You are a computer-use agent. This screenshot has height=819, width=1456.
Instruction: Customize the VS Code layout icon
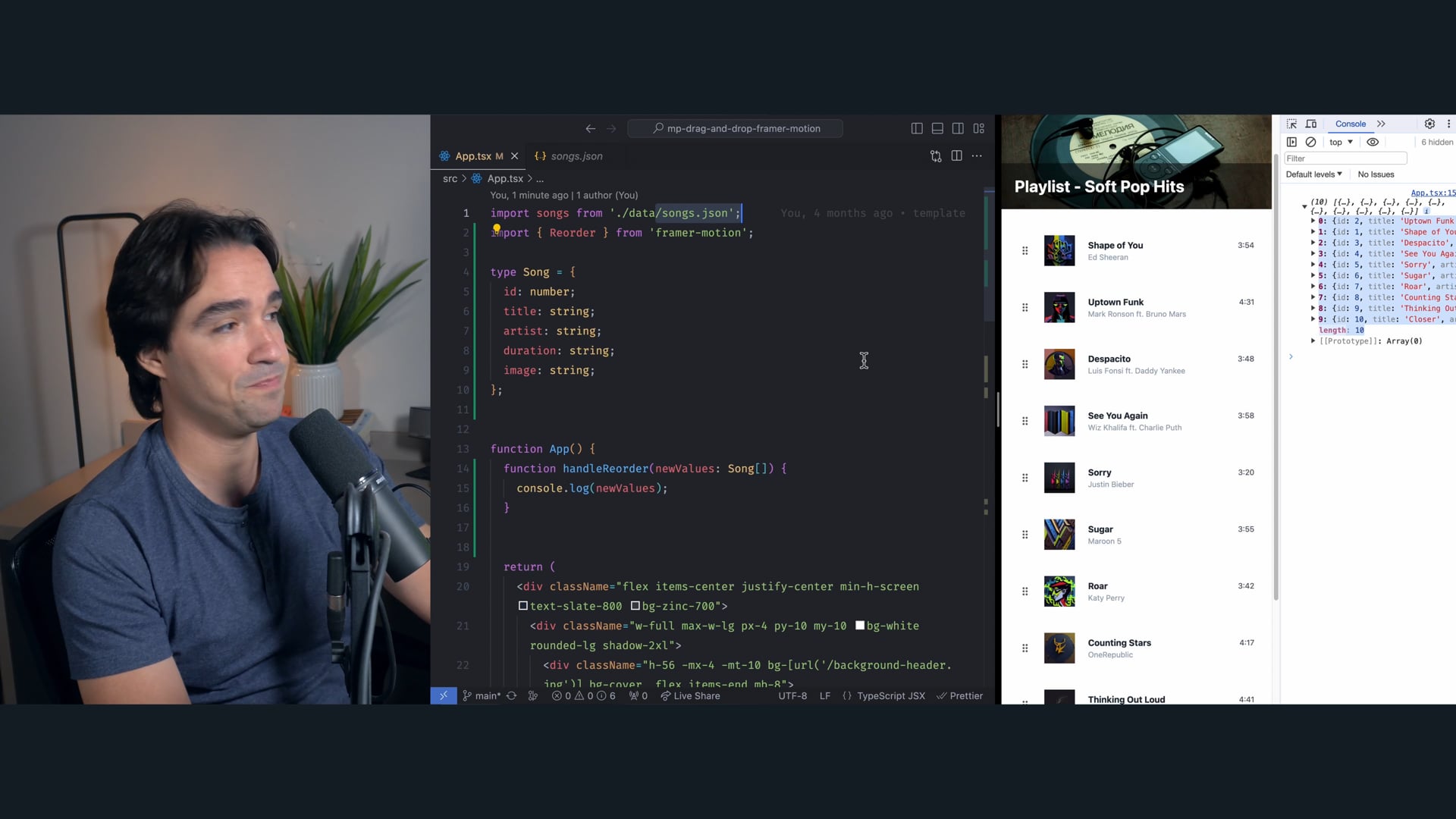[x=979, y=129]
